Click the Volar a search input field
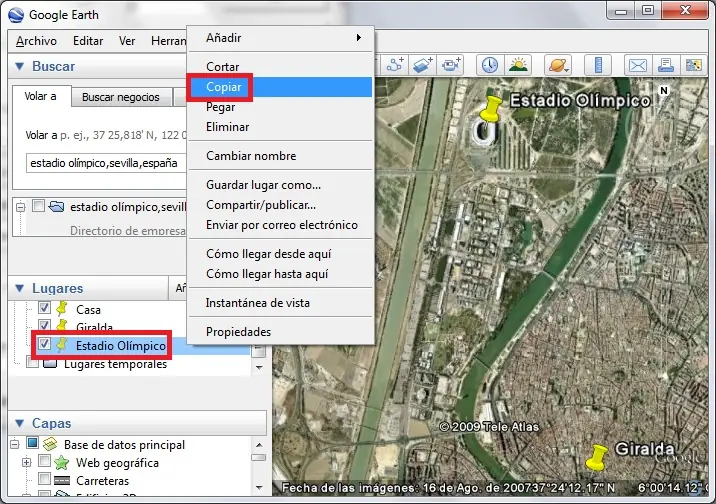 pyautogui.click(x=107, y=163)
